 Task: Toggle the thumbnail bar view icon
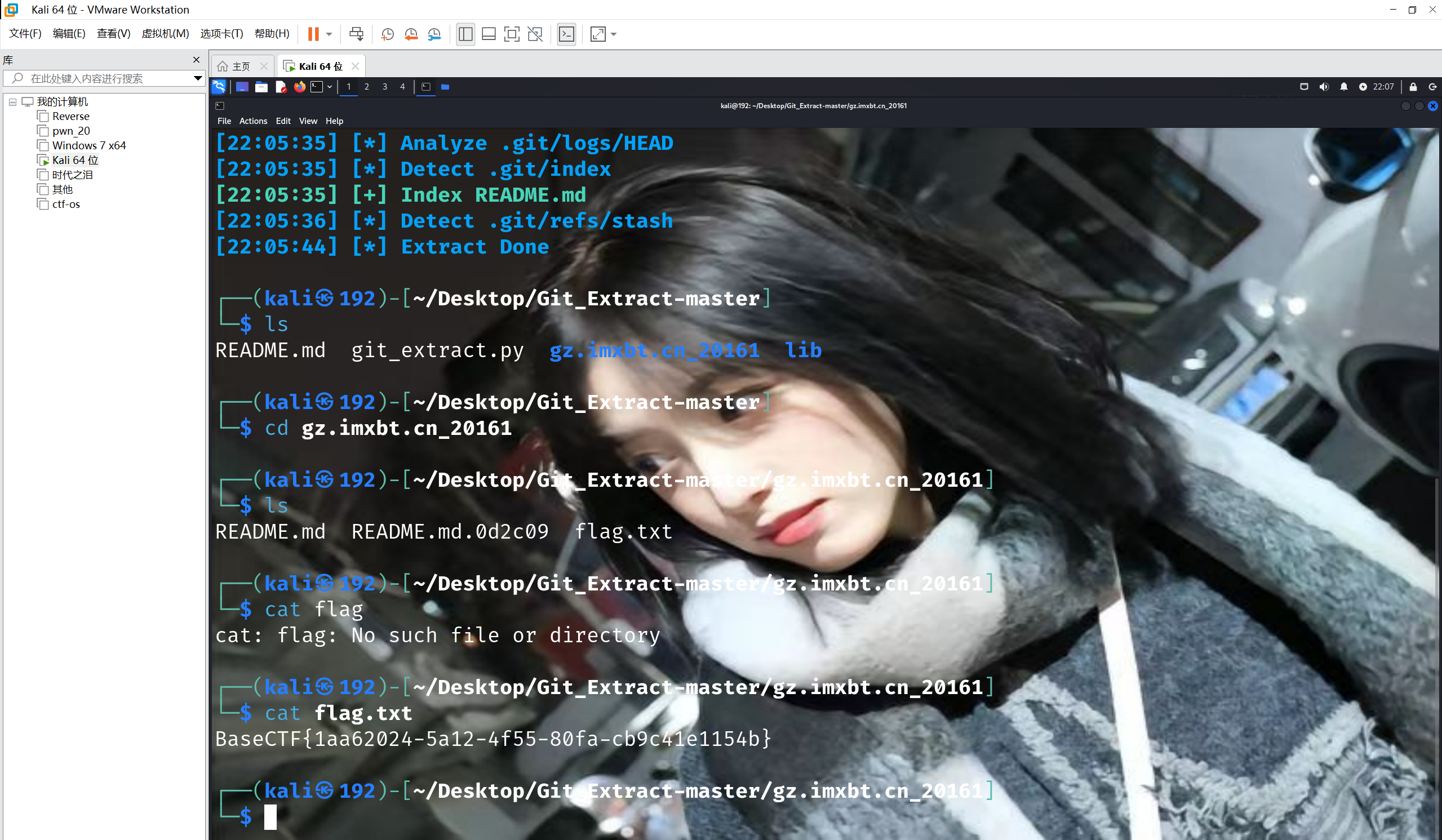click(x=489, y=34)
